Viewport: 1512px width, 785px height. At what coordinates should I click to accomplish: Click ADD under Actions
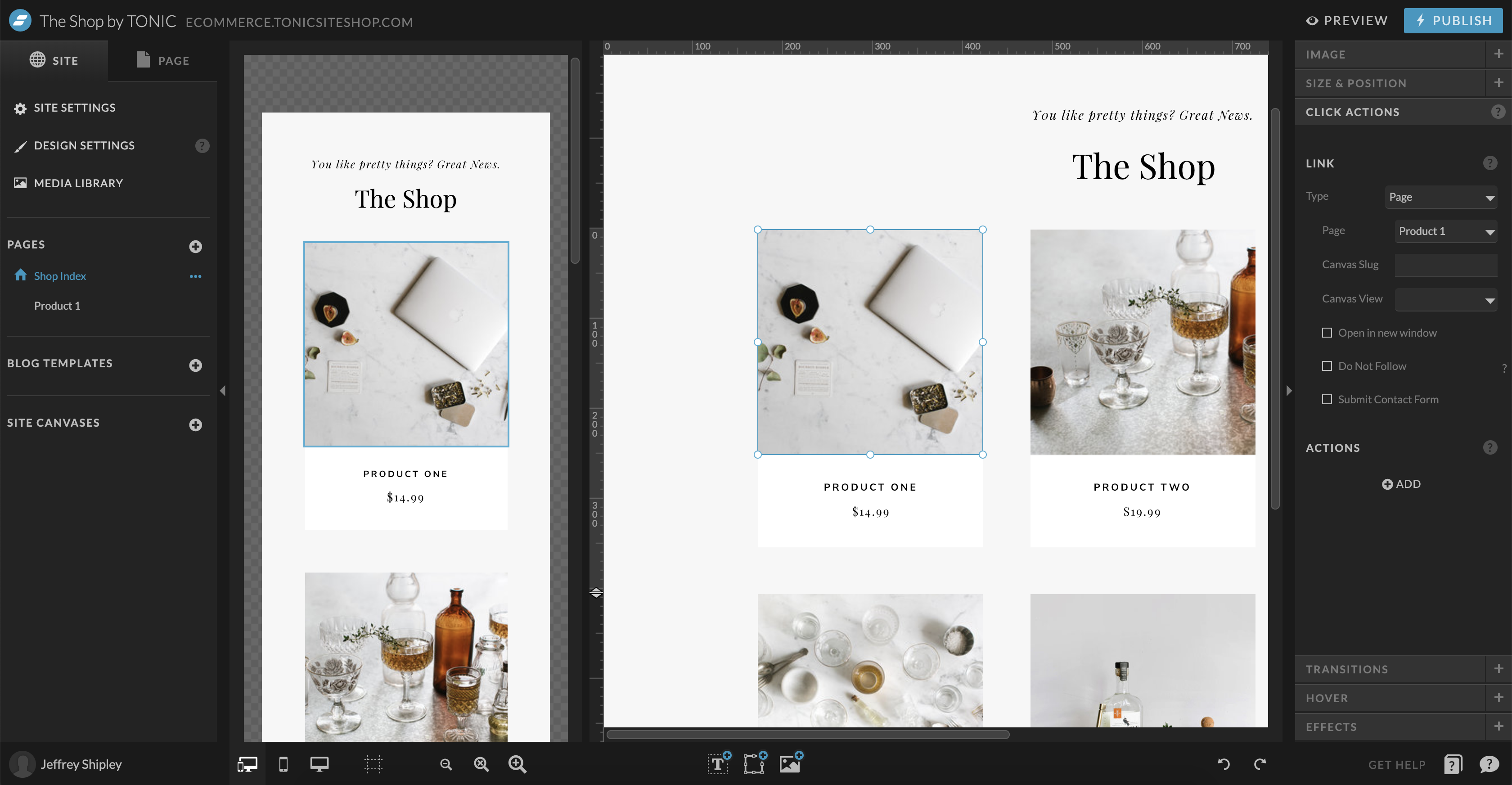point(1401,484)
